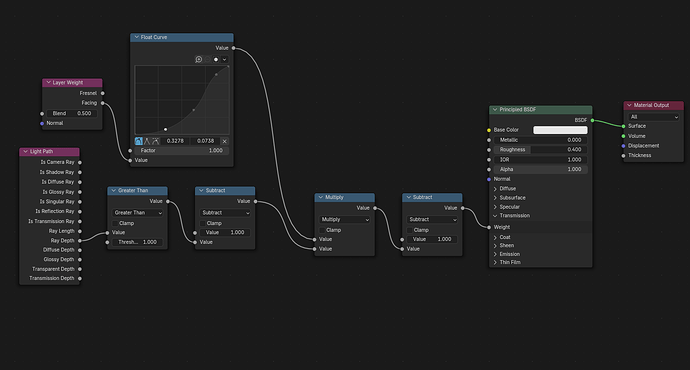Click the Roughness slider field

(x=540, y=150)
